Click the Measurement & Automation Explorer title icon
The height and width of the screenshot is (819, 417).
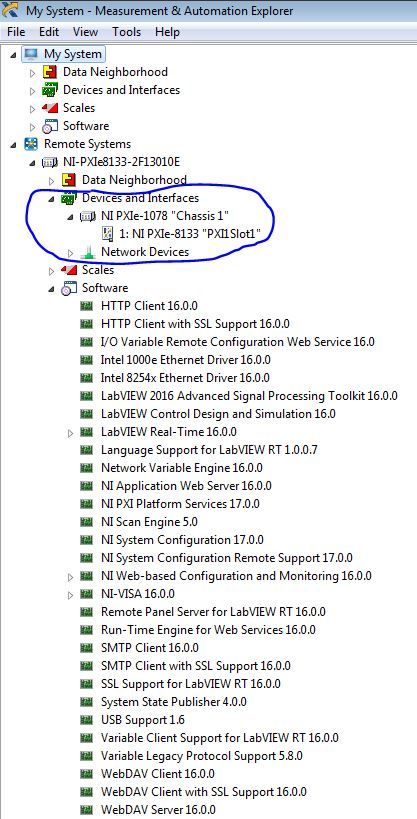point(10,10)
